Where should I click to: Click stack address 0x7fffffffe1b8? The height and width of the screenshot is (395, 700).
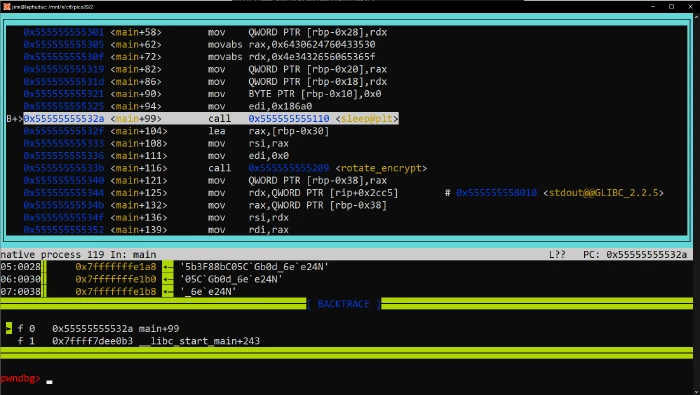click(116, 291)
